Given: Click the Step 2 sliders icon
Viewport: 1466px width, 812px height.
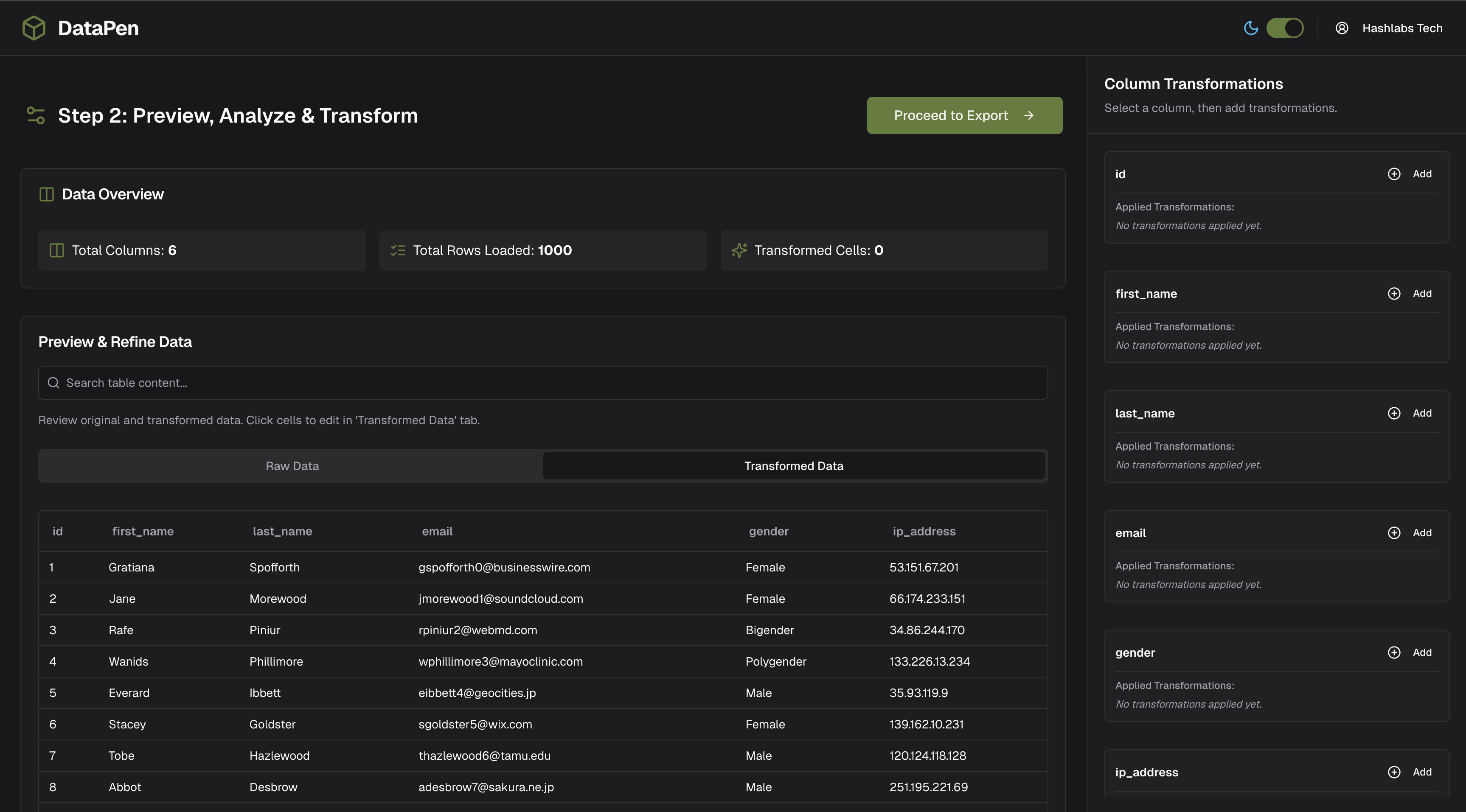Looking at the screenshot, I should 36,115.
